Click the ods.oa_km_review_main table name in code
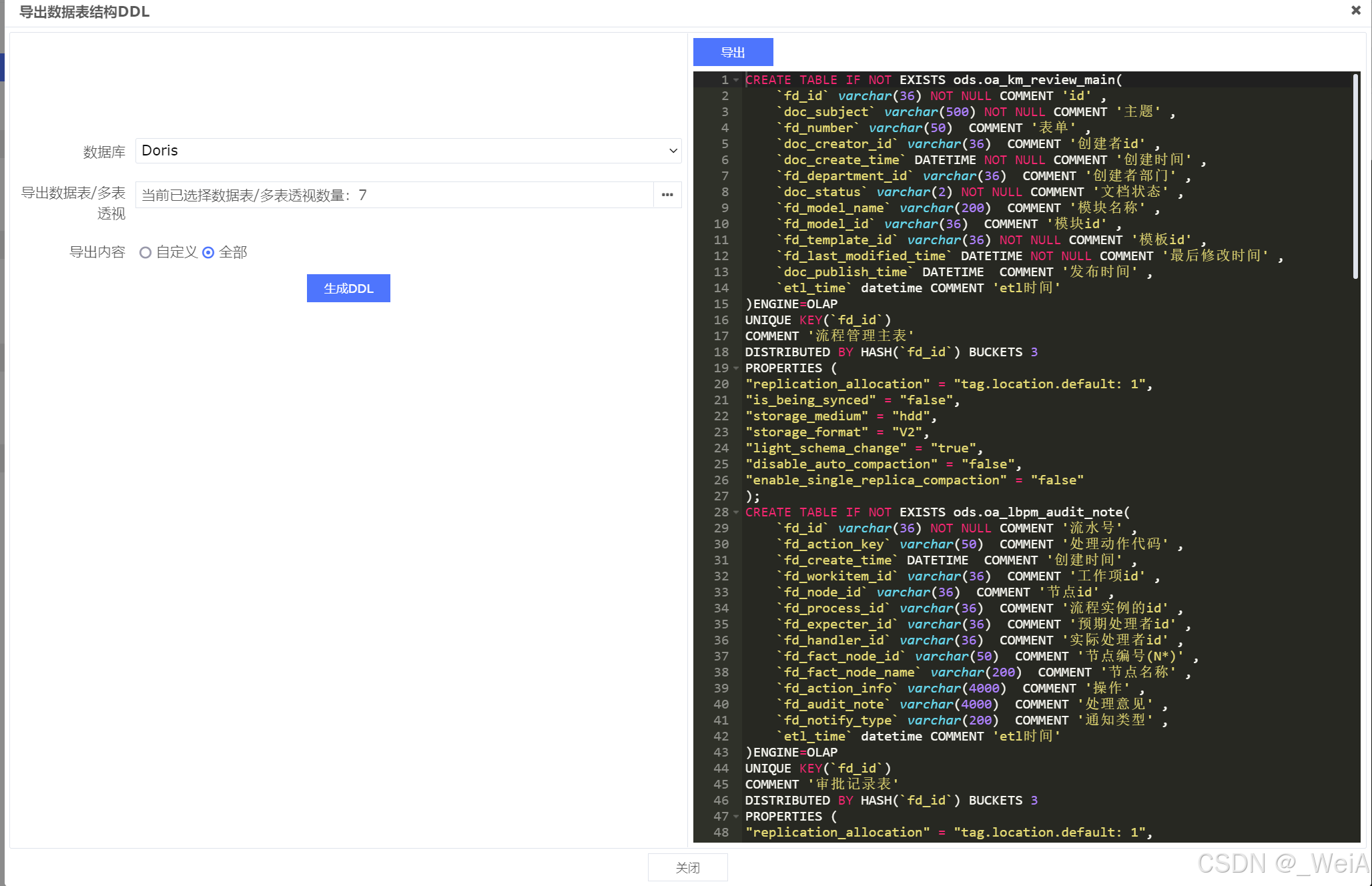Screen dimensions: 1372x886 coord(1034,80)
